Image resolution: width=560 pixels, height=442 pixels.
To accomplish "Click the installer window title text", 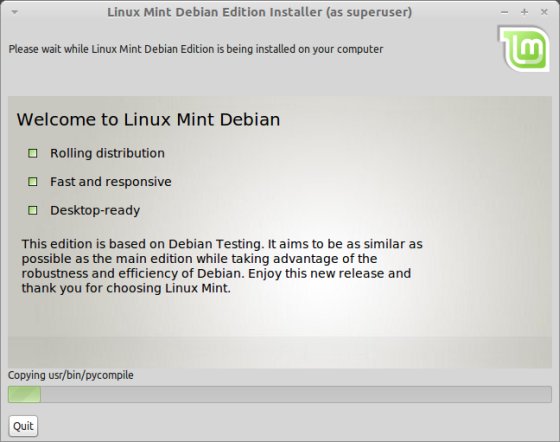I will click(x=260, y=12).
